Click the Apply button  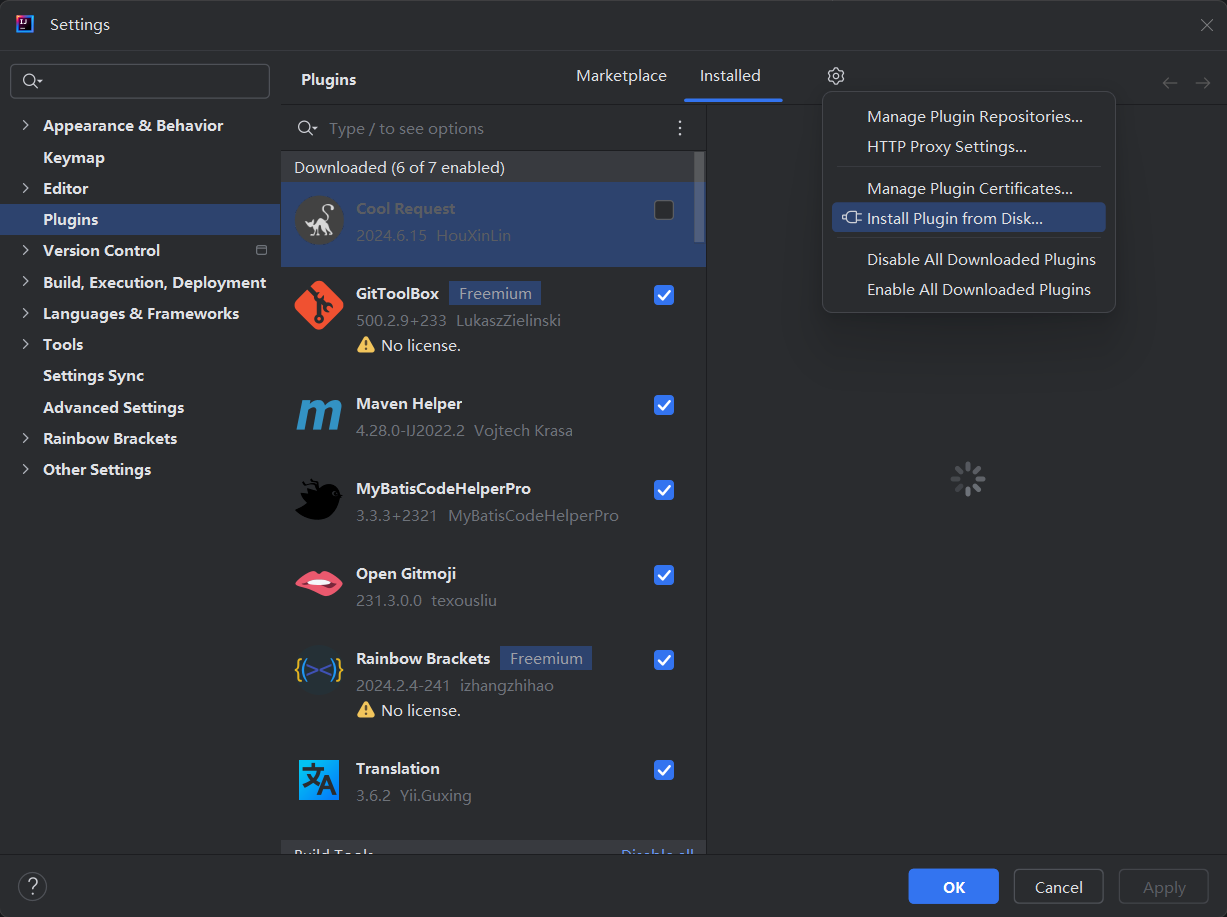pyautogui.click(x=1164, y=887)
